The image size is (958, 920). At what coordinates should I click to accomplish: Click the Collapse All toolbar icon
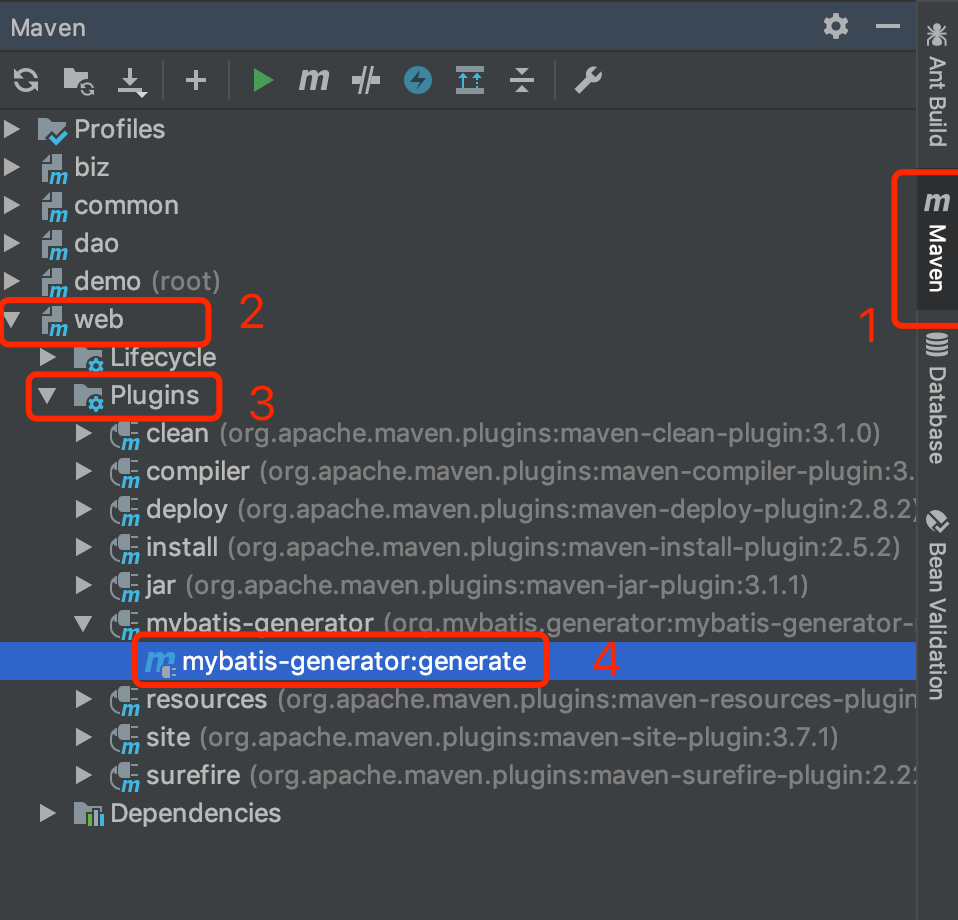pos(522,81)
